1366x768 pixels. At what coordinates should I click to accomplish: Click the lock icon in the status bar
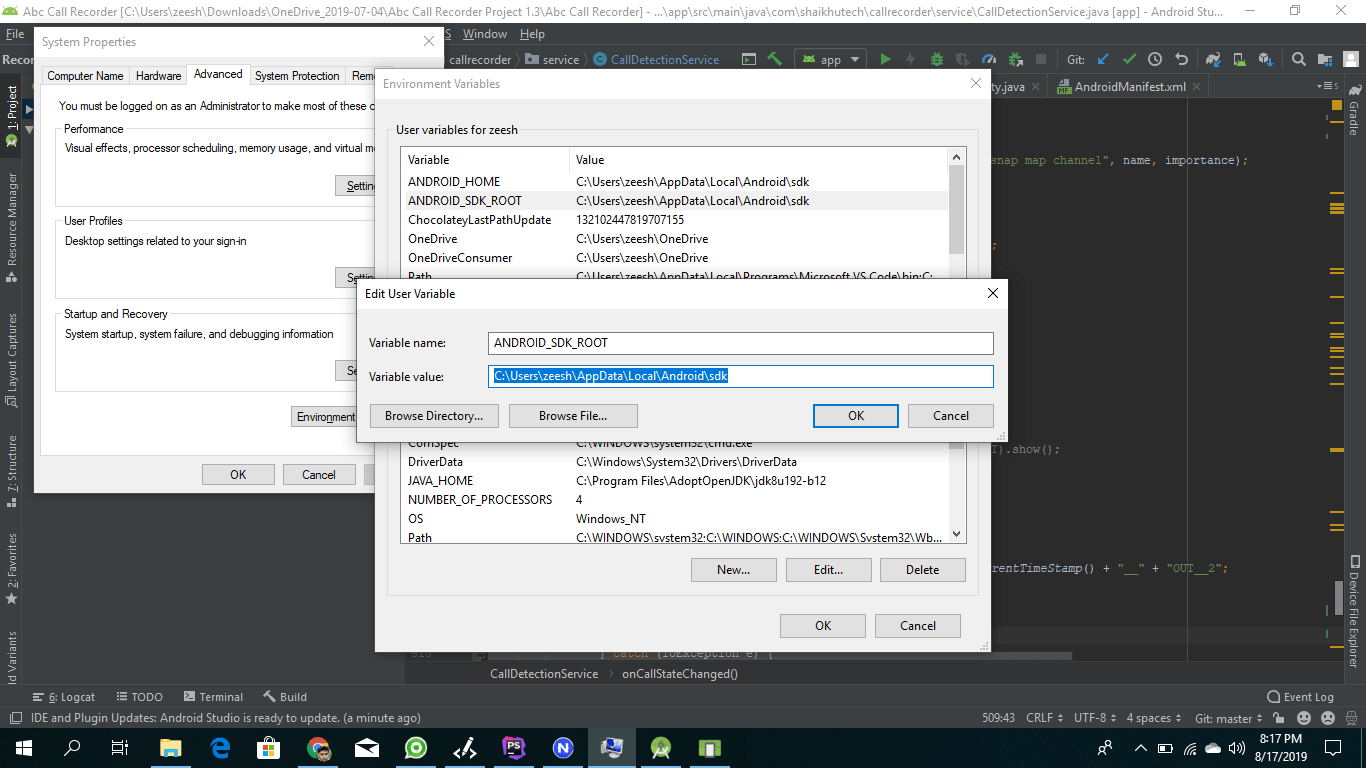(1279, 718)
